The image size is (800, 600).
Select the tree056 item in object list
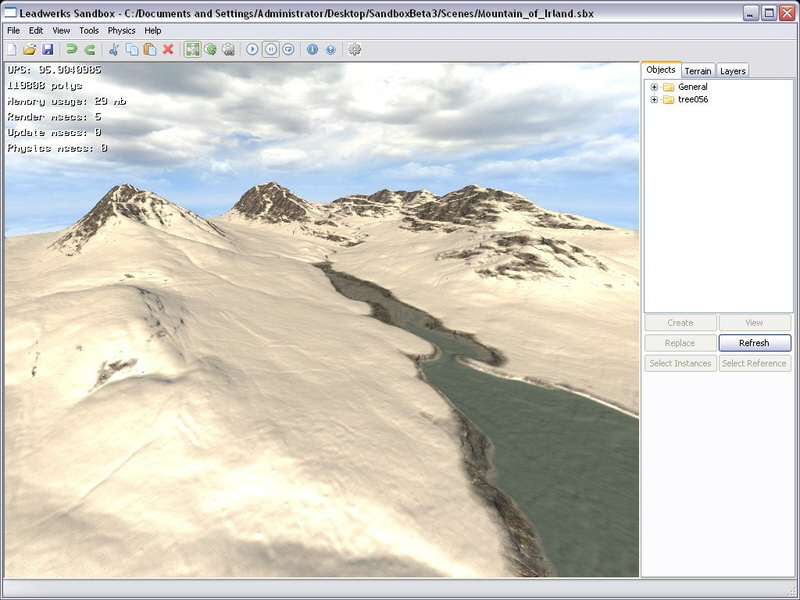[x=693, y=100]
